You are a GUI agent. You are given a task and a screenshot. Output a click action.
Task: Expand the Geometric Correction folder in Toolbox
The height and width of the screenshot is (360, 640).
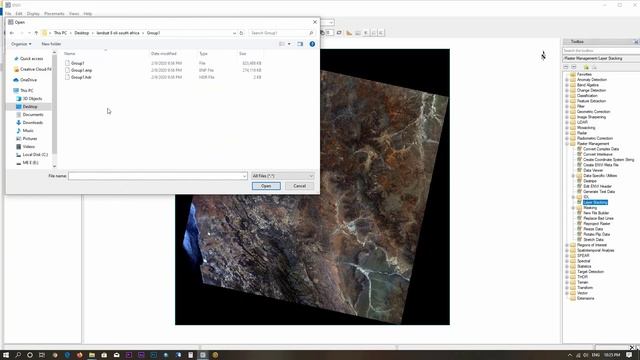pyautogui.click(x=567, y=112)
